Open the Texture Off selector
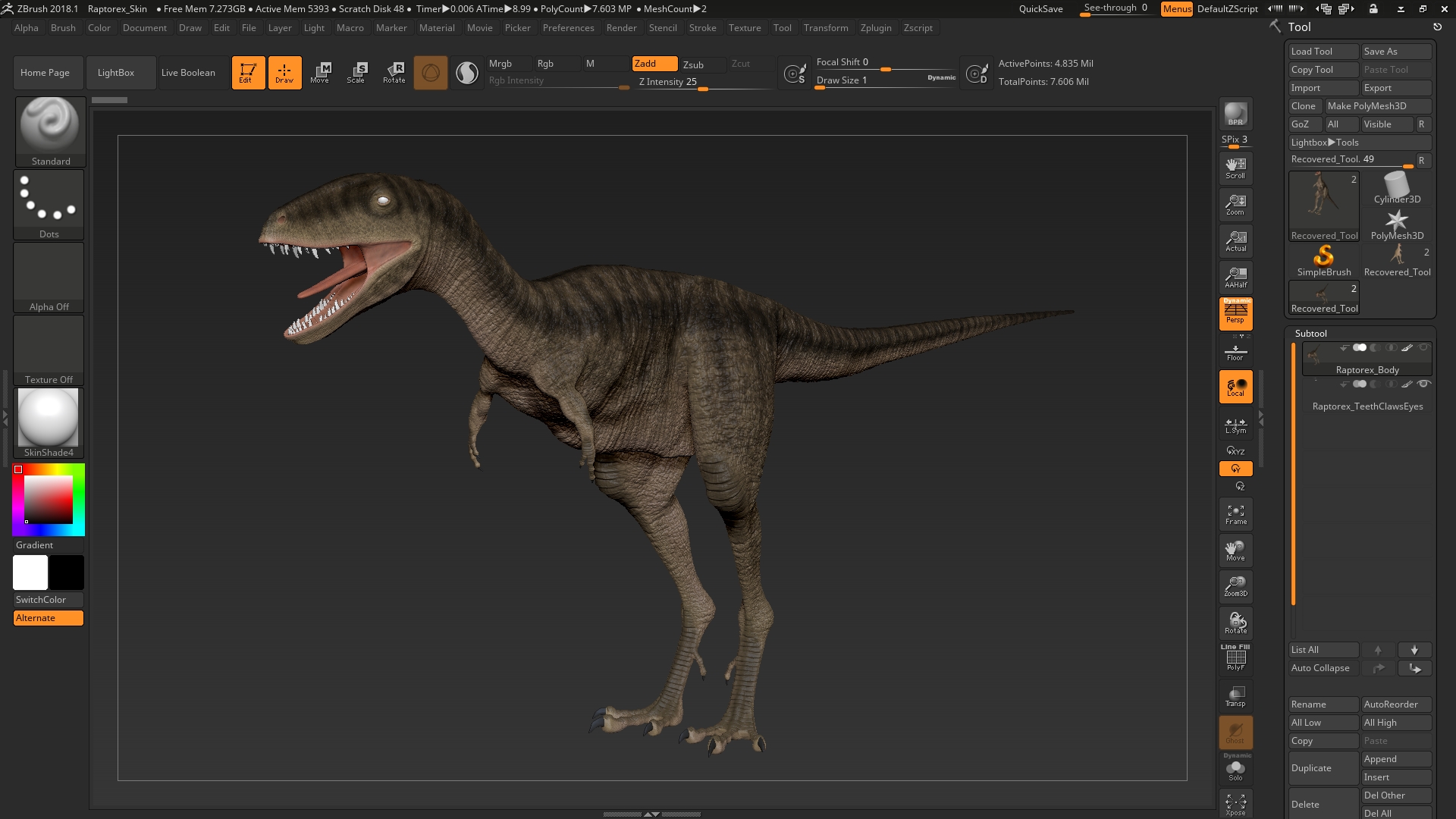This screenshot has width=1456, height=819. (x=49, y=350)
